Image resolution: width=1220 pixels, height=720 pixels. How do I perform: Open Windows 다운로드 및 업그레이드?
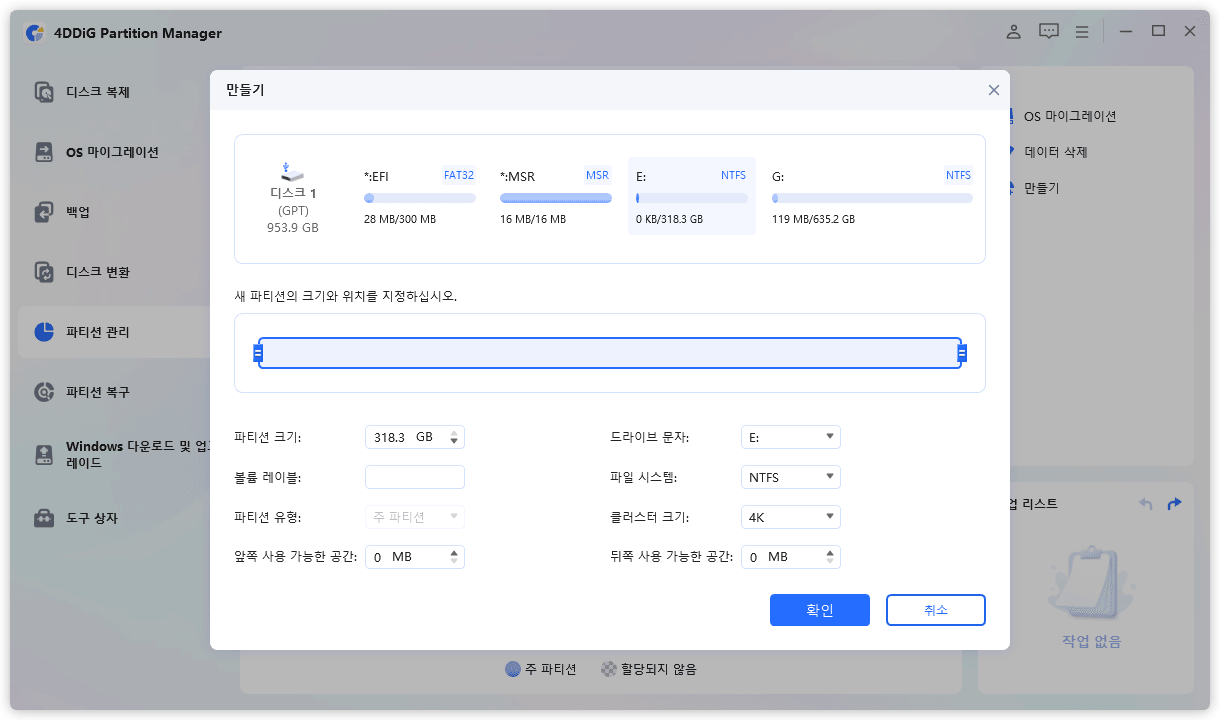110,455
